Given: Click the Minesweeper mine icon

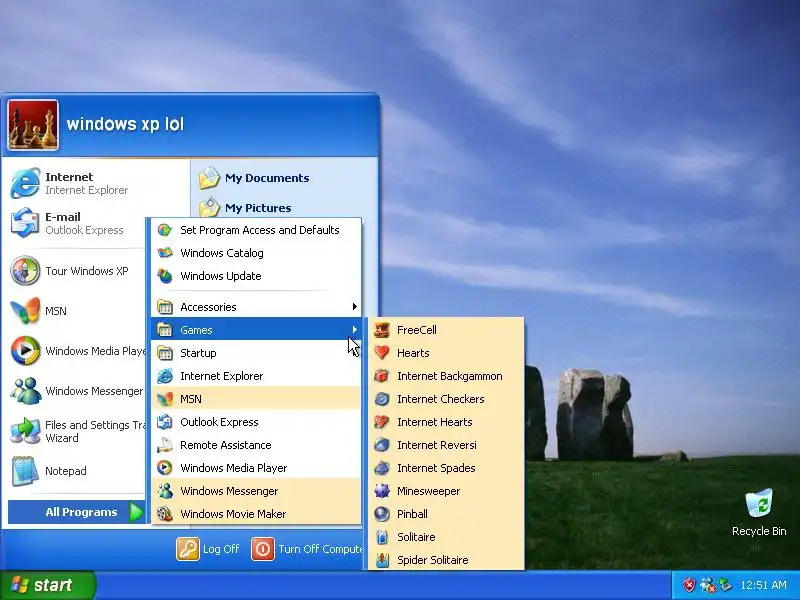Looking at the screenshot, I should click(x=382, y=491).
